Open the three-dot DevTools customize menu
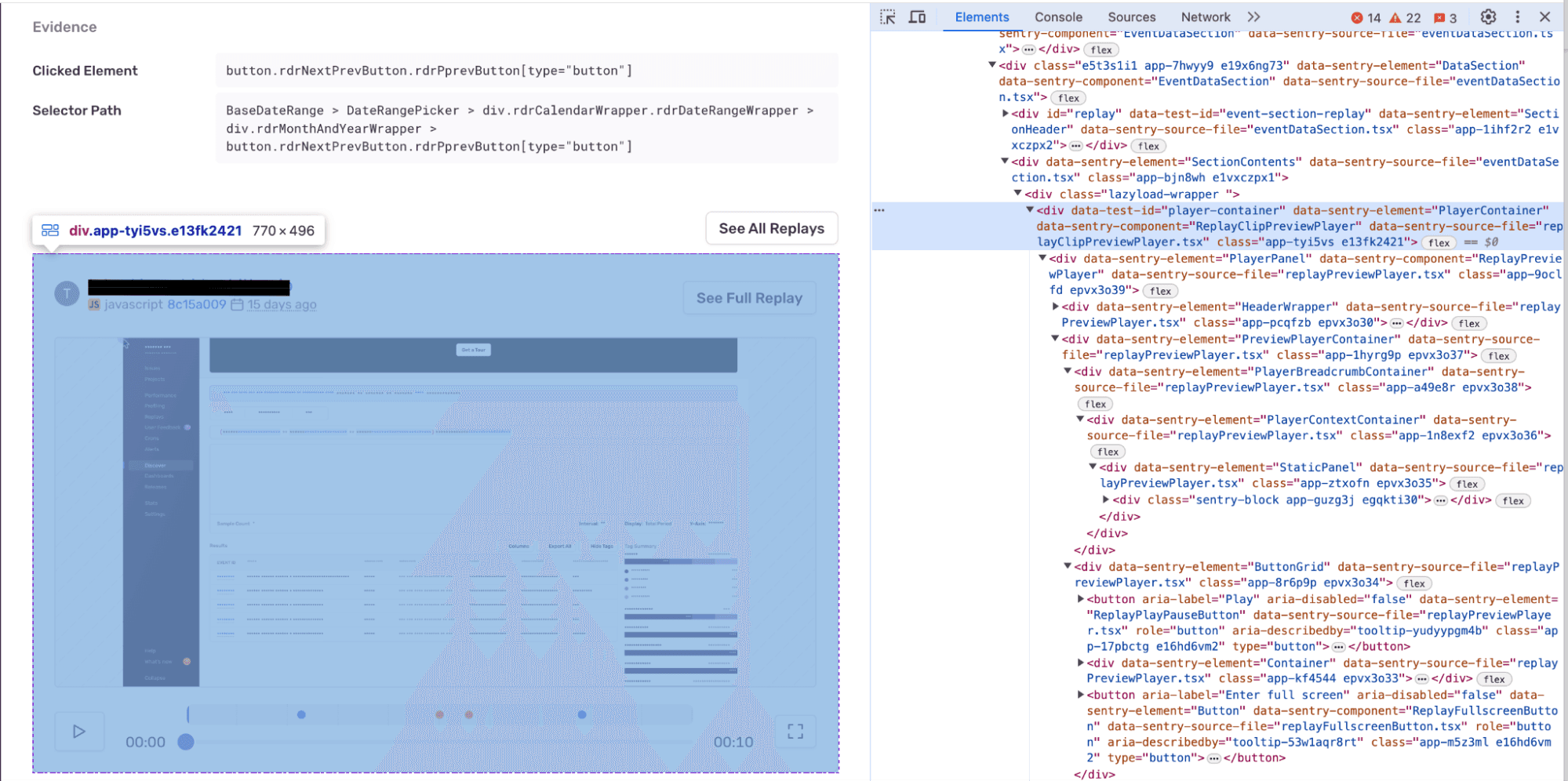 1517,16
